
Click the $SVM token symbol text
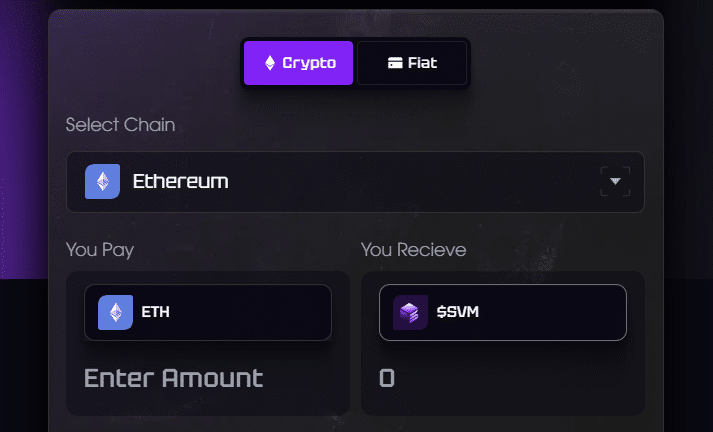point(457,312)
